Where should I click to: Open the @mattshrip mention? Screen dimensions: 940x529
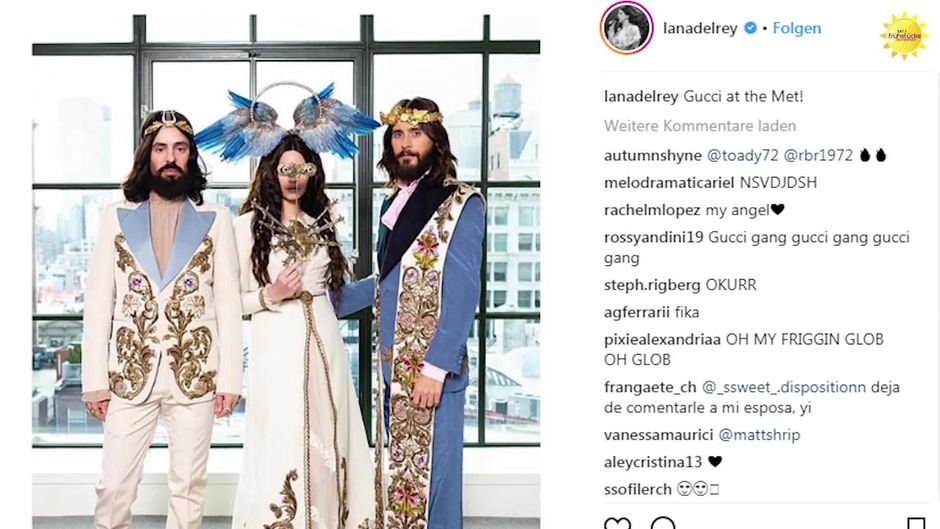click(x=759, y=435)
